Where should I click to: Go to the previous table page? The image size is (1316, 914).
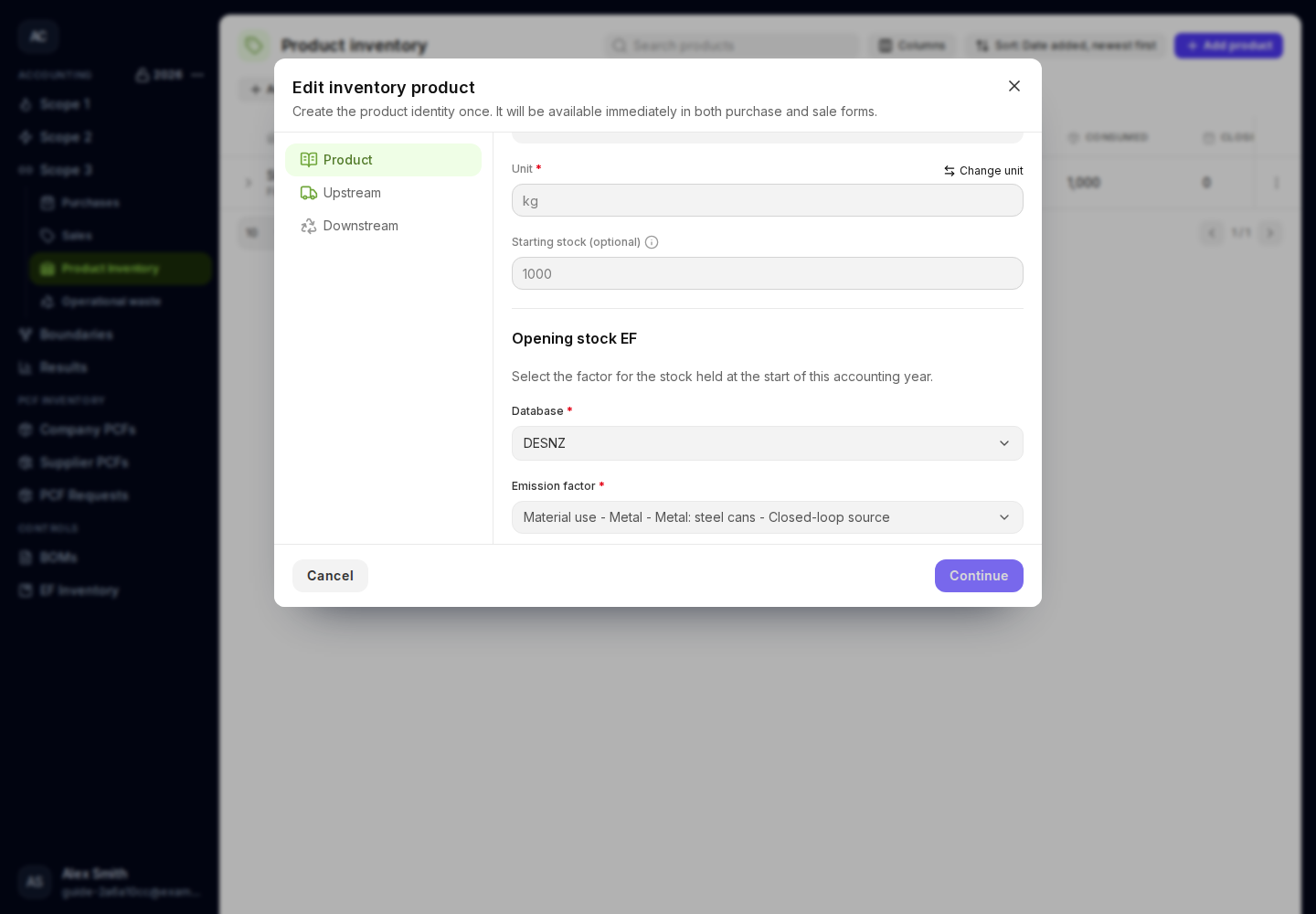[x=1212, y=233]
